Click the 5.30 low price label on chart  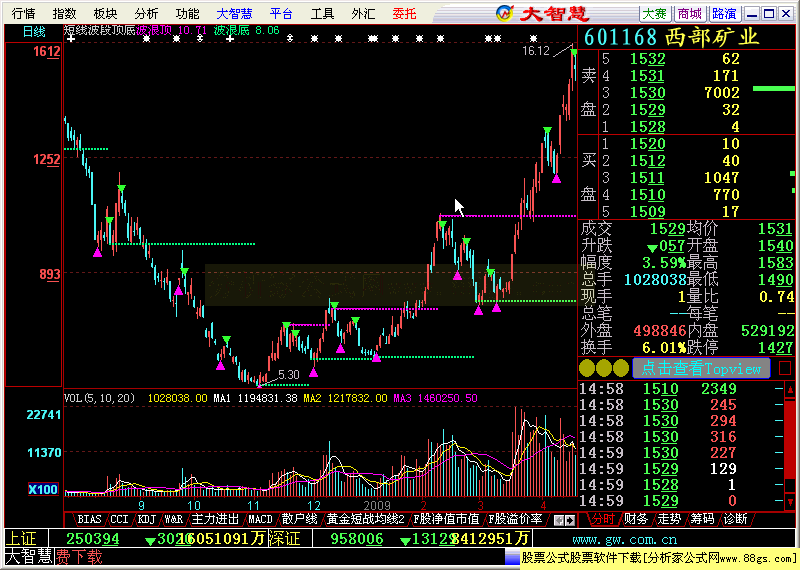click(x=289, y=375)
